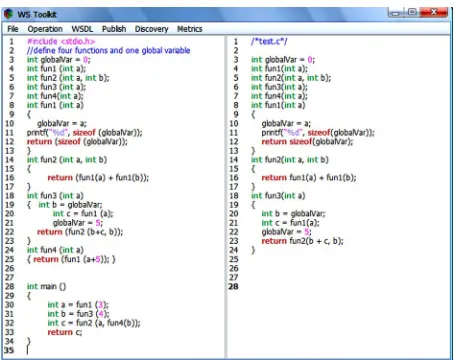Click 'int fun3(int a);' on right line 6
Image resolution: width=454 pixels, height=360 pixels.
pyautogui.click(x=279, y=87)
